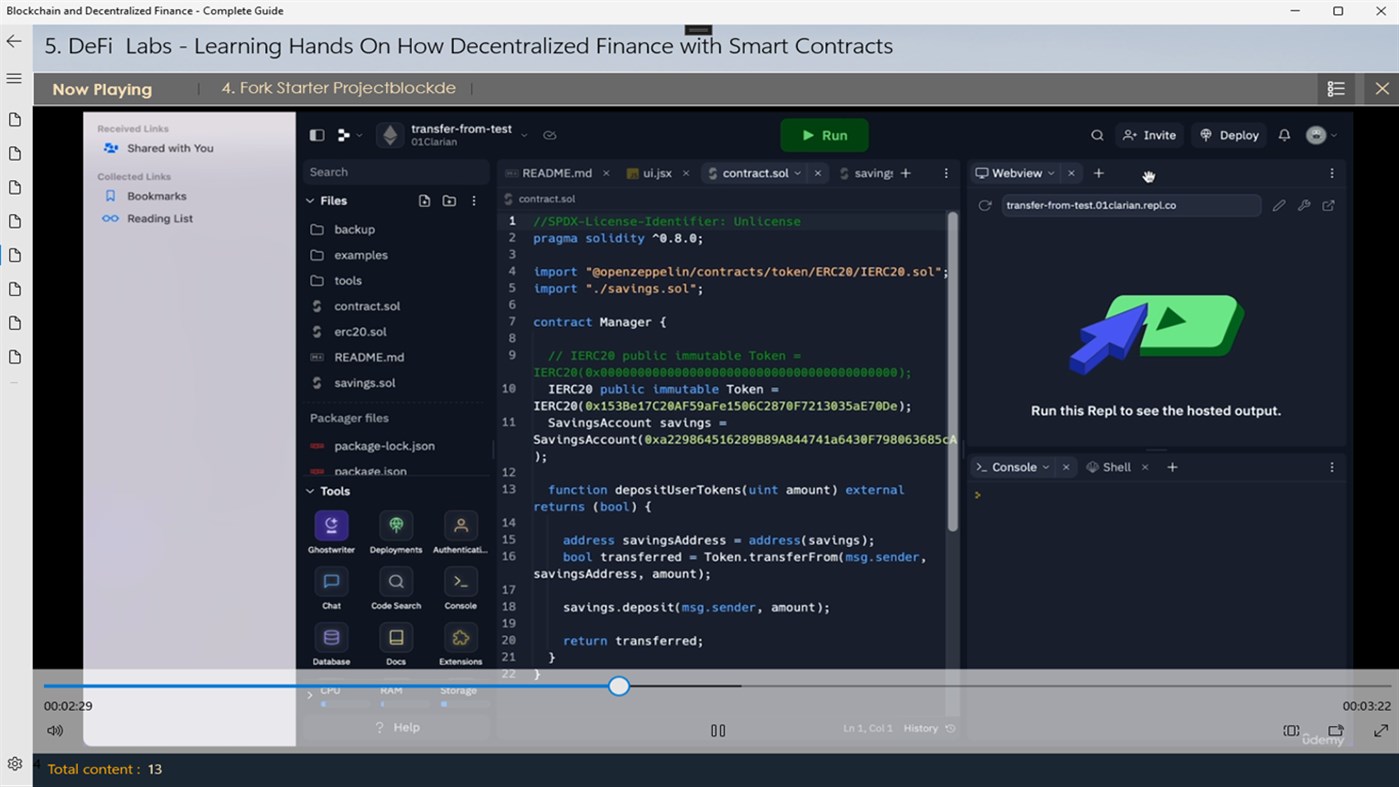Screen dimensions: 1399x787
Task: Toggle the left sidebar visibility
Action: tap(316, 135)
